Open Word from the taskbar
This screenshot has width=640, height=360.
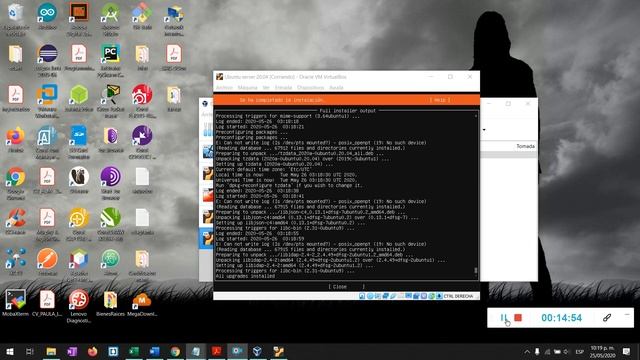coord(154,351)
